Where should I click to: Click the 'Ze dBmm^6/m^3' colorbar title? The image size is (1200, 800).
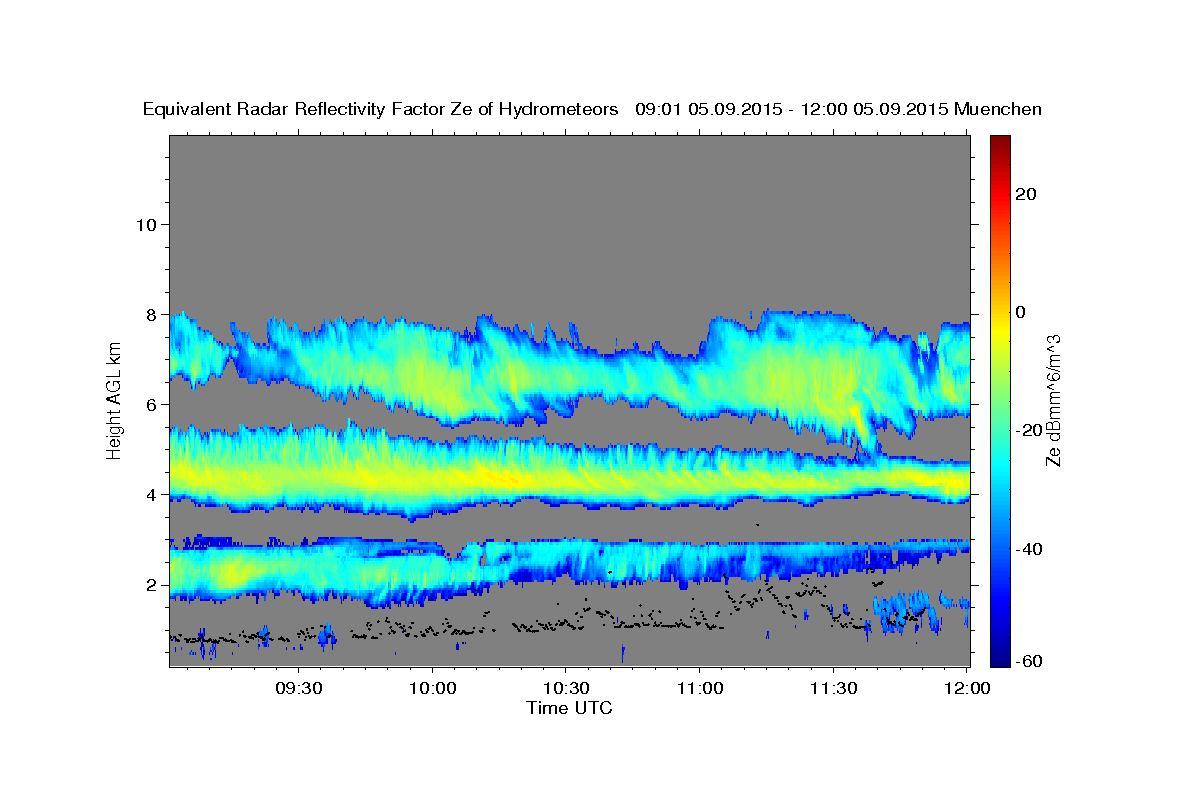1053,400
